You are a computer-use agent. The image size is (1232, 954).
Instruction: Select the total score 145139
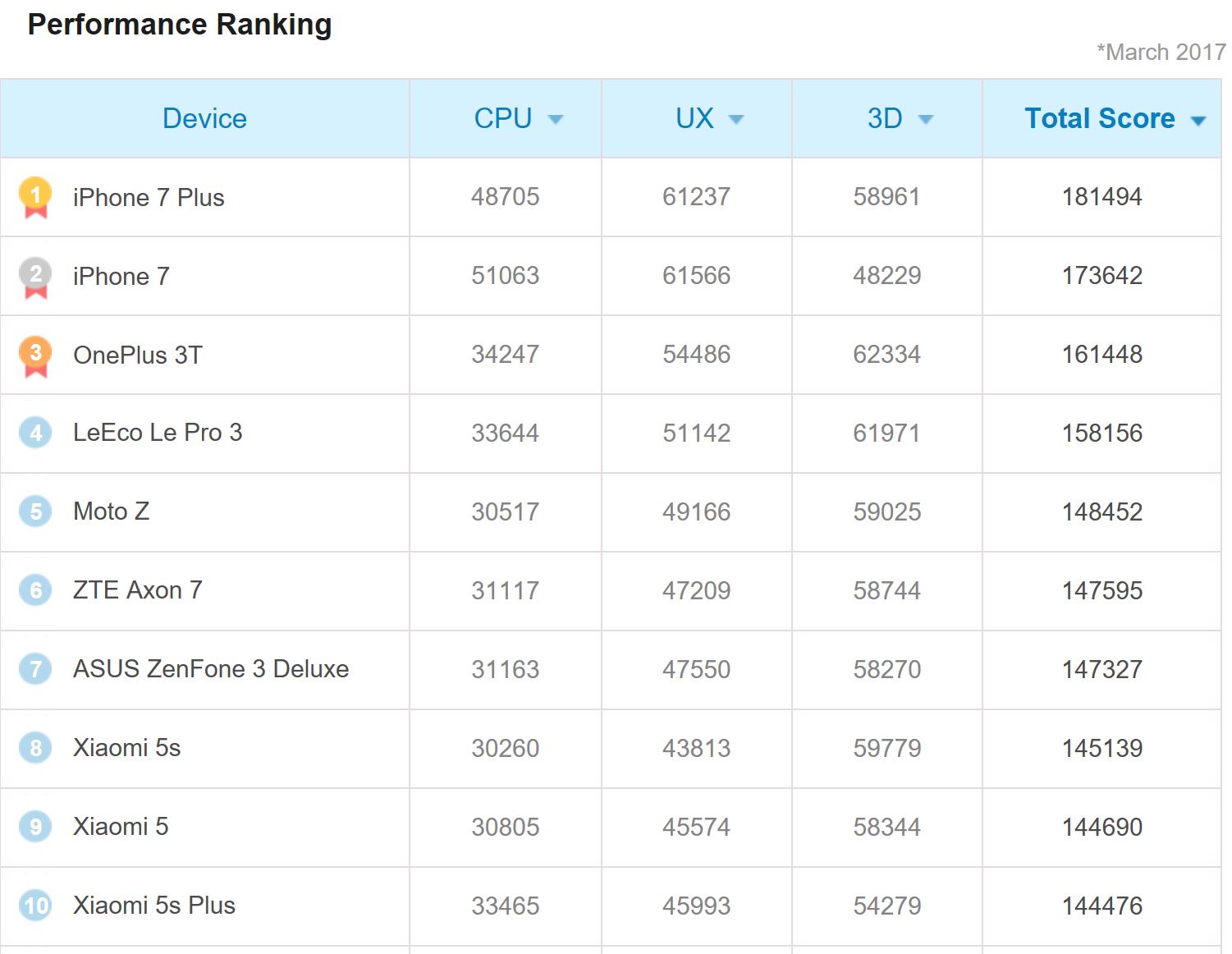pos(1102,749)
